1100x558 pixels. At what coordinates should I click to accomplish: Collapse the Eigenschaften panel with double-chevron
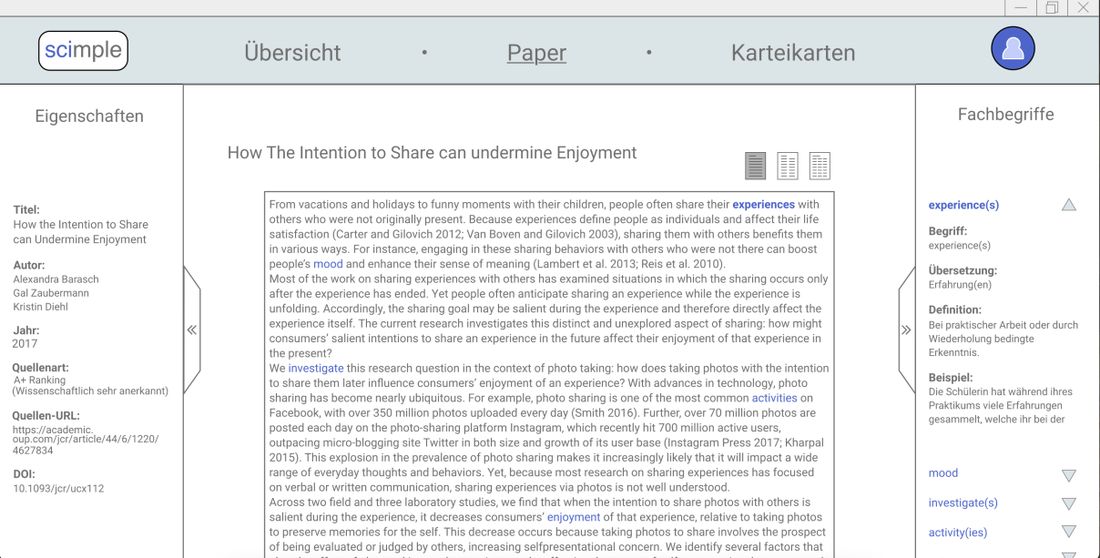pyautogui.click(x=192, y=330)
